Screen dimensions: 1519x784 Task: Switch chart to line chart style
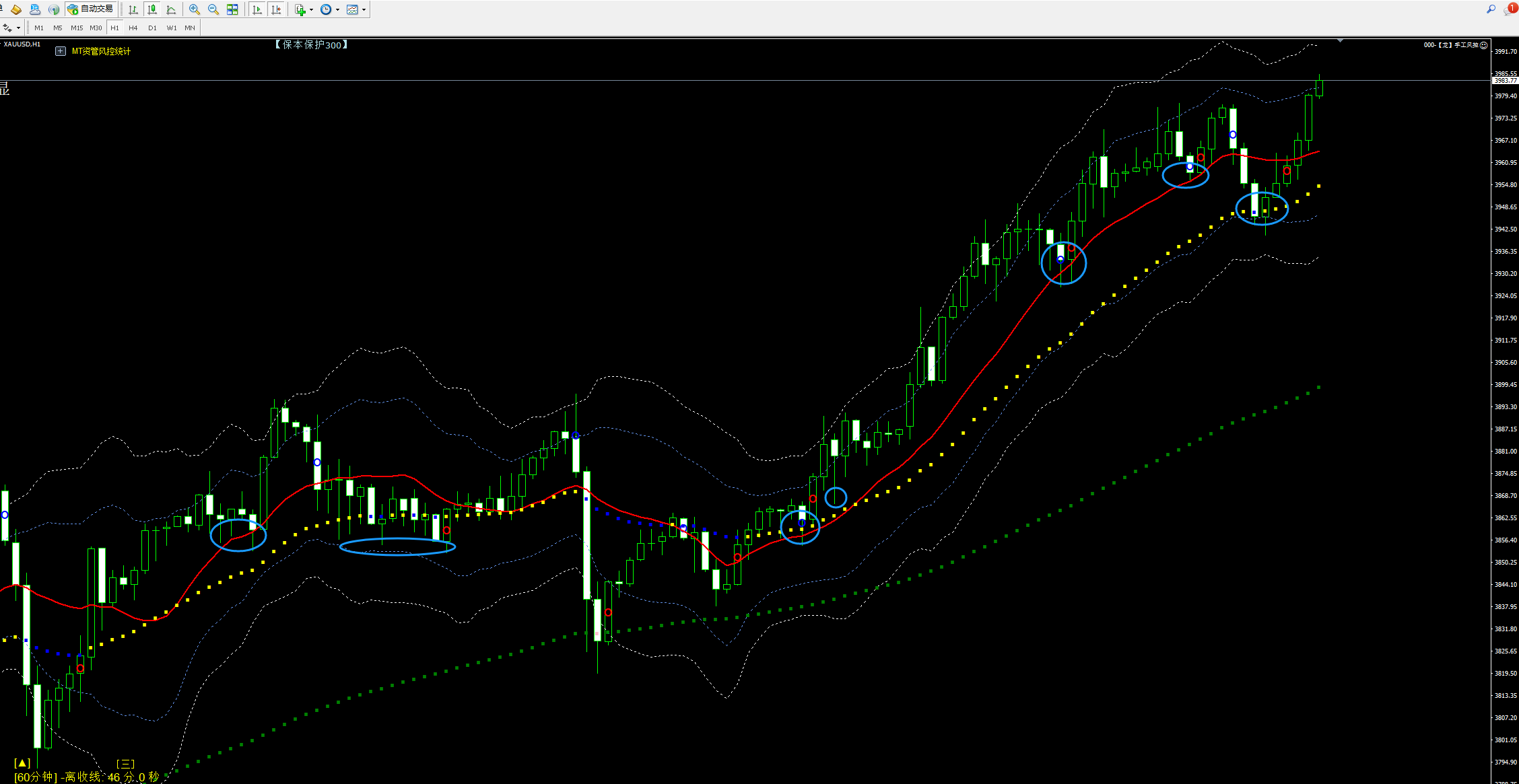(x=171, y=9)
